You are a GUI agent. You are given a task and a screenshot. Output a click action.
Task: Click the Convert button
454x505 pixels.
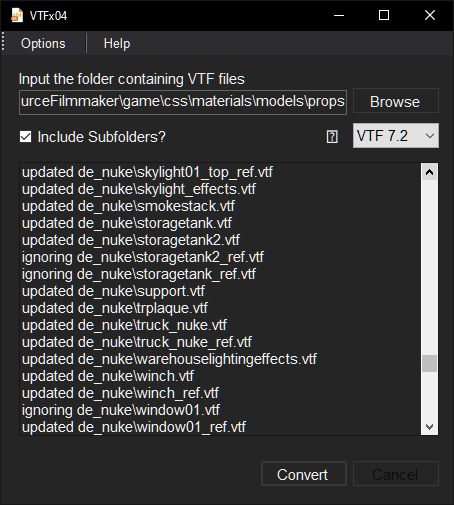(x=304, y=474)
